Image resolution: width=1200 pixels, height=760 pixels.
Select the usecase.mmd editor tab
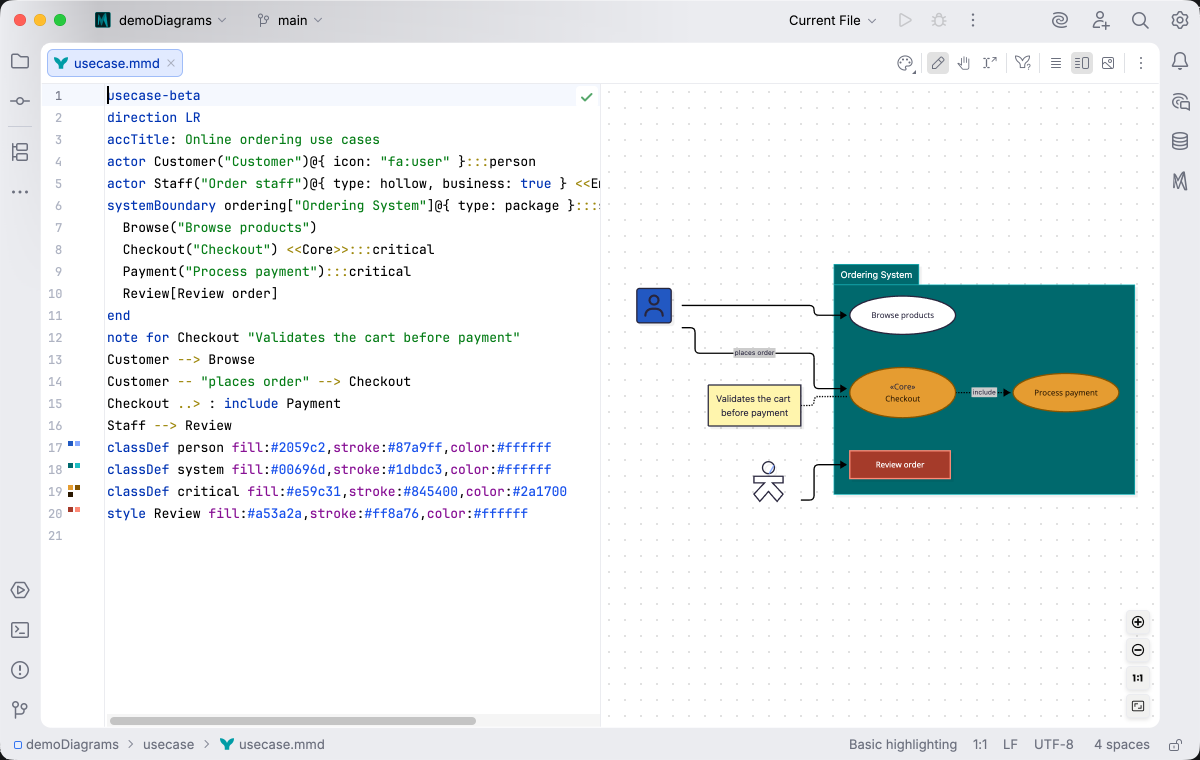coord(113,63)
